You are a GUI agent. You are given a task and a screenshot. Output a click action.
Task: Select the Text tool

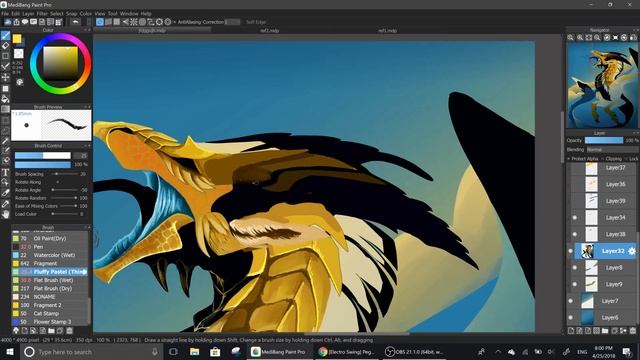point(5,172)
